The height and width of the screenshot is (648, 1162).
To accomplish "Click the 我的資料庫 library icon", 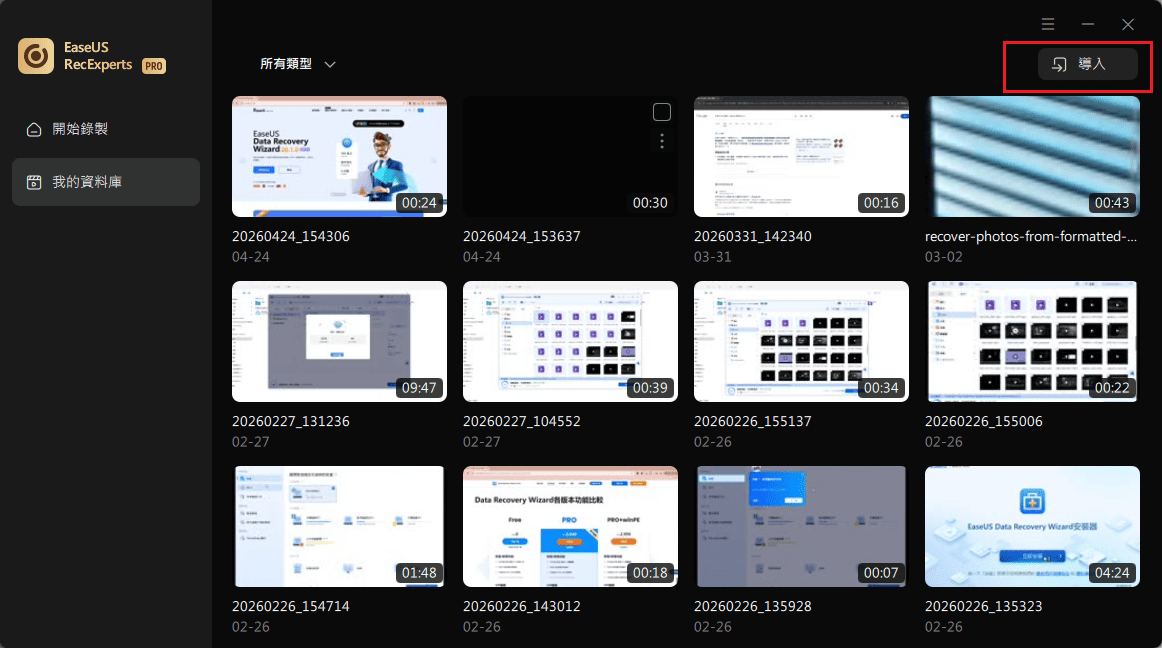I will point(34,182).
